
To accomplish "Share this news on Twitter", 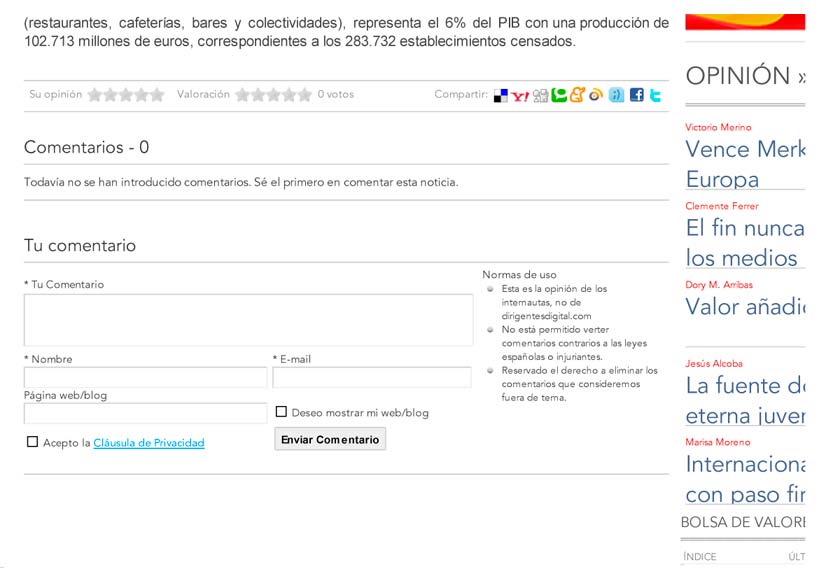I will [655, 96].
